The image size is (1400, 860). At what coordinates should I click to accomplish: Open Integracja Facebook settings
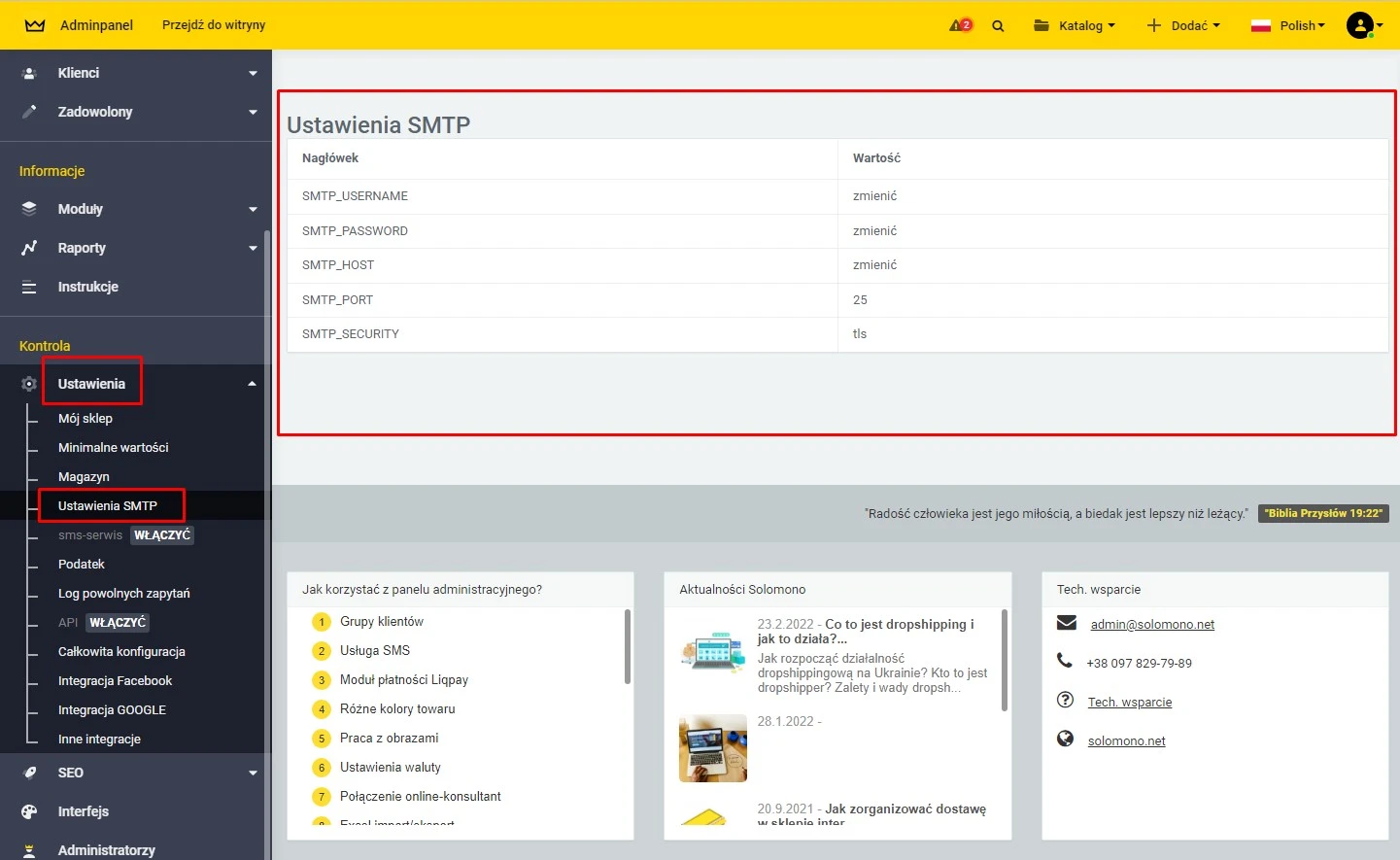(x=115, y=681)
